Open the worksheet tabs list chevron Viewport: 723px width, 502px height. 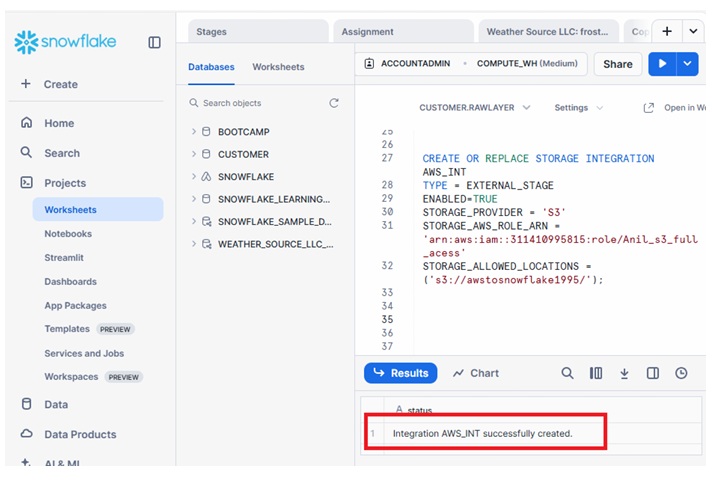click(693, 31)
